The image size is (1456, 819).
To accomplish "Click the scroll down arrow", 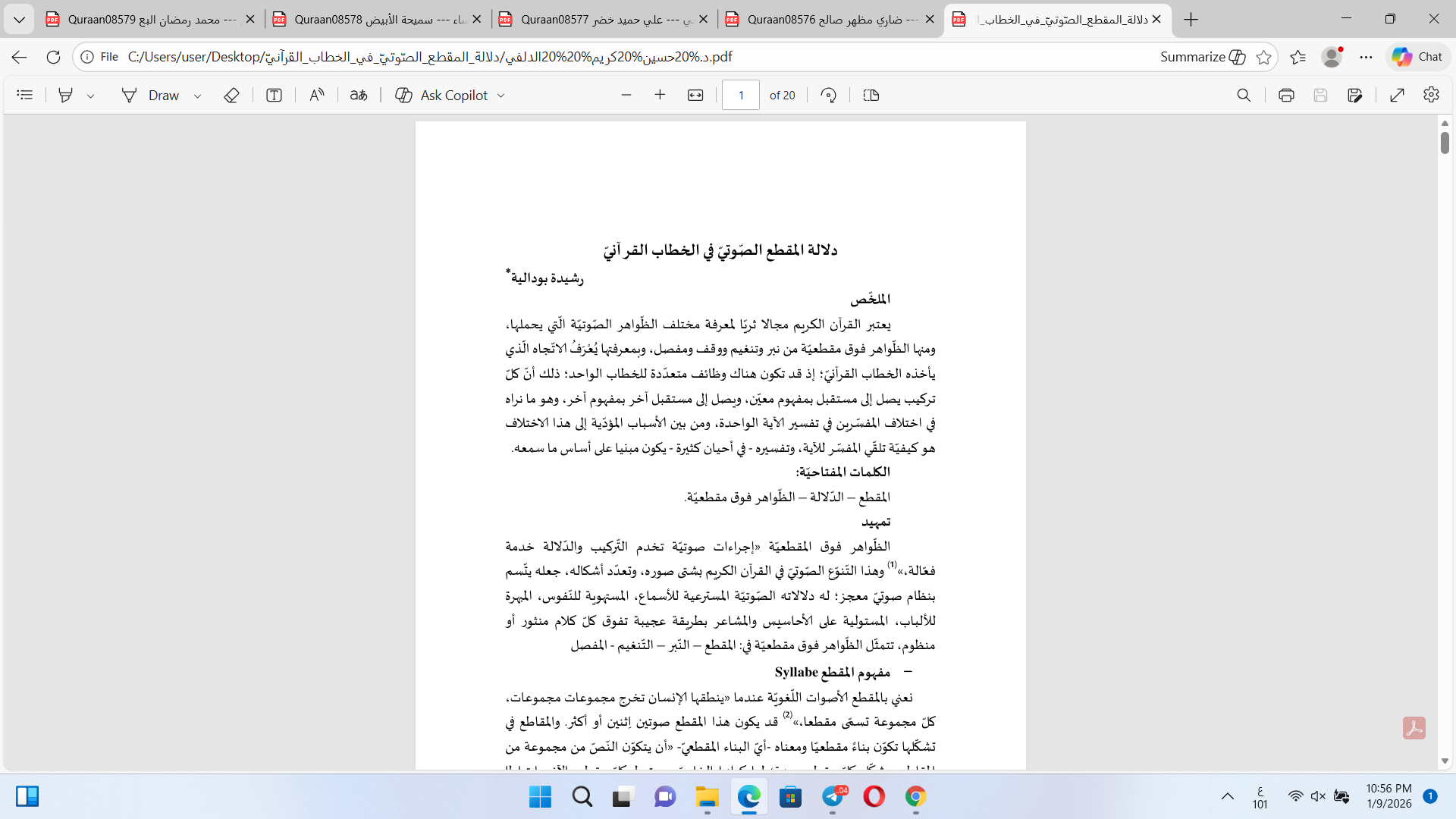I will pyautogui.click(x=1445, y=761).
